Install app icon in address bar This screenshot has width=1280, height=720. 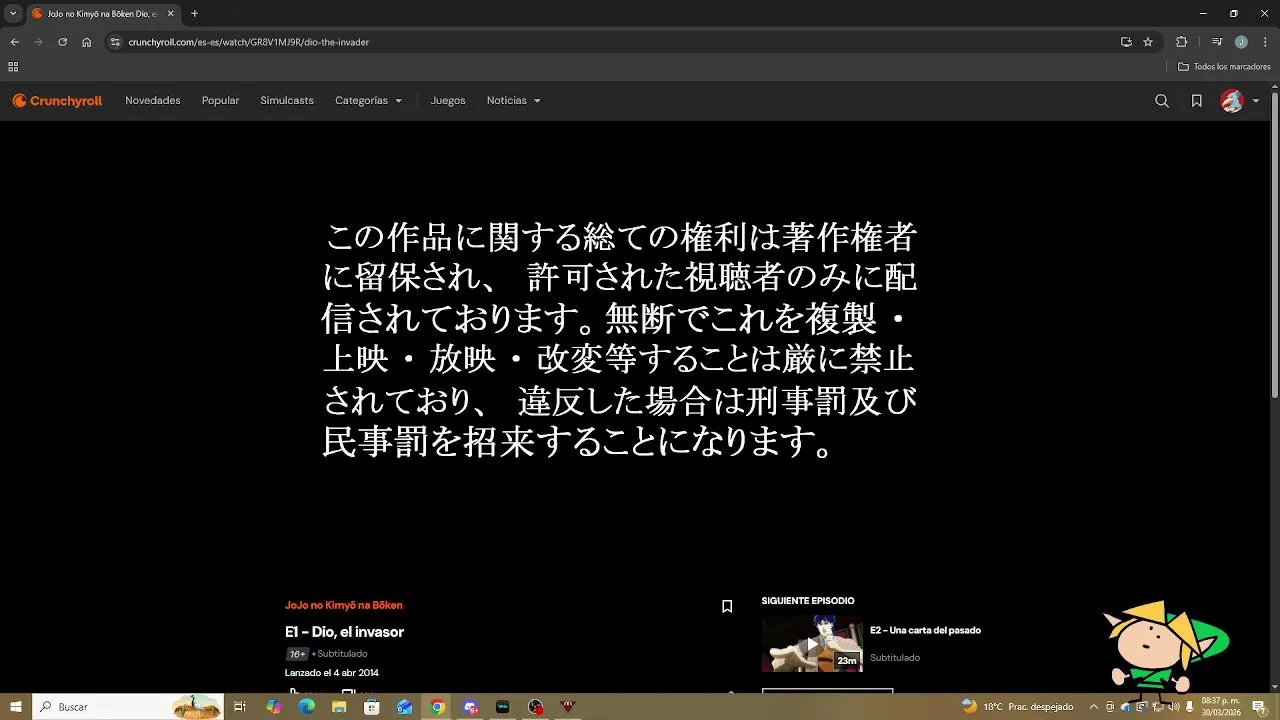click(1126, 42)
